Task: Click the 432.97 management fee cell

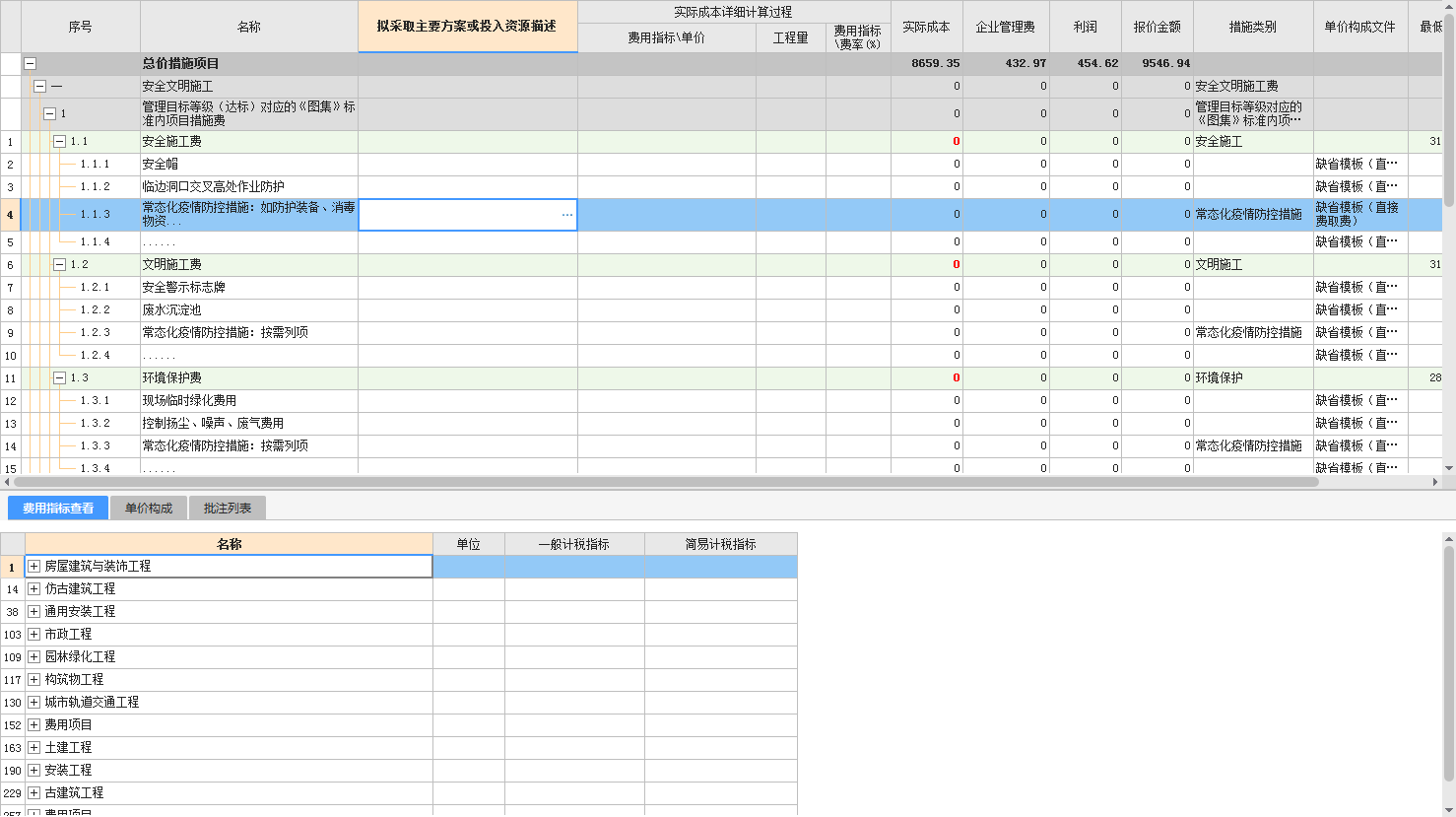Action: coord(1006,64)
